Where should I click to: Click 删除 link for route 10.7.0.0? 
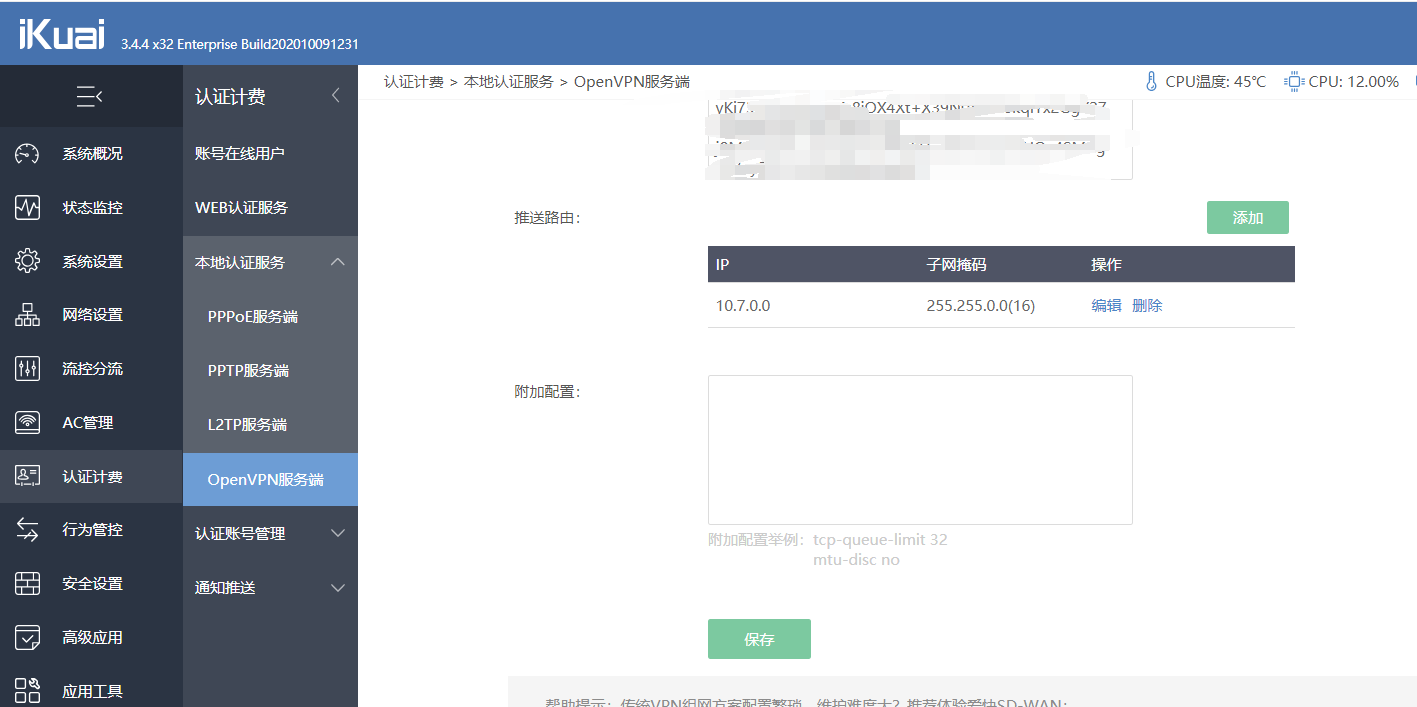coord(1147,306)
